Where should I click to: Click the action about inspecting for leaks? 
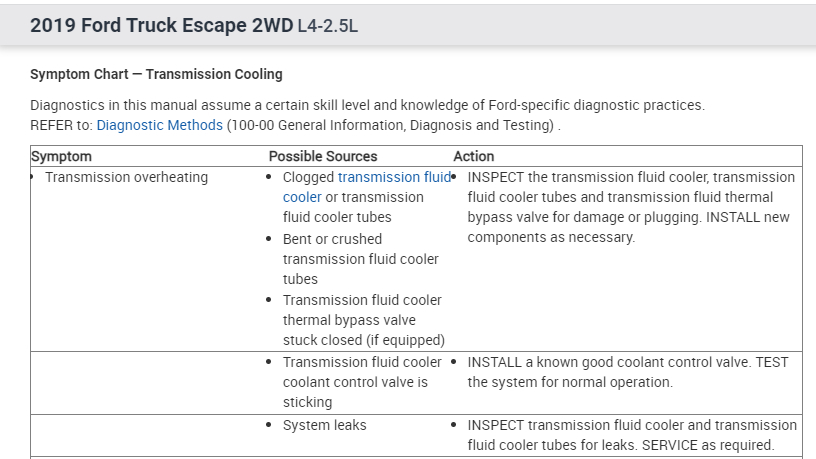tap(632, 435)
